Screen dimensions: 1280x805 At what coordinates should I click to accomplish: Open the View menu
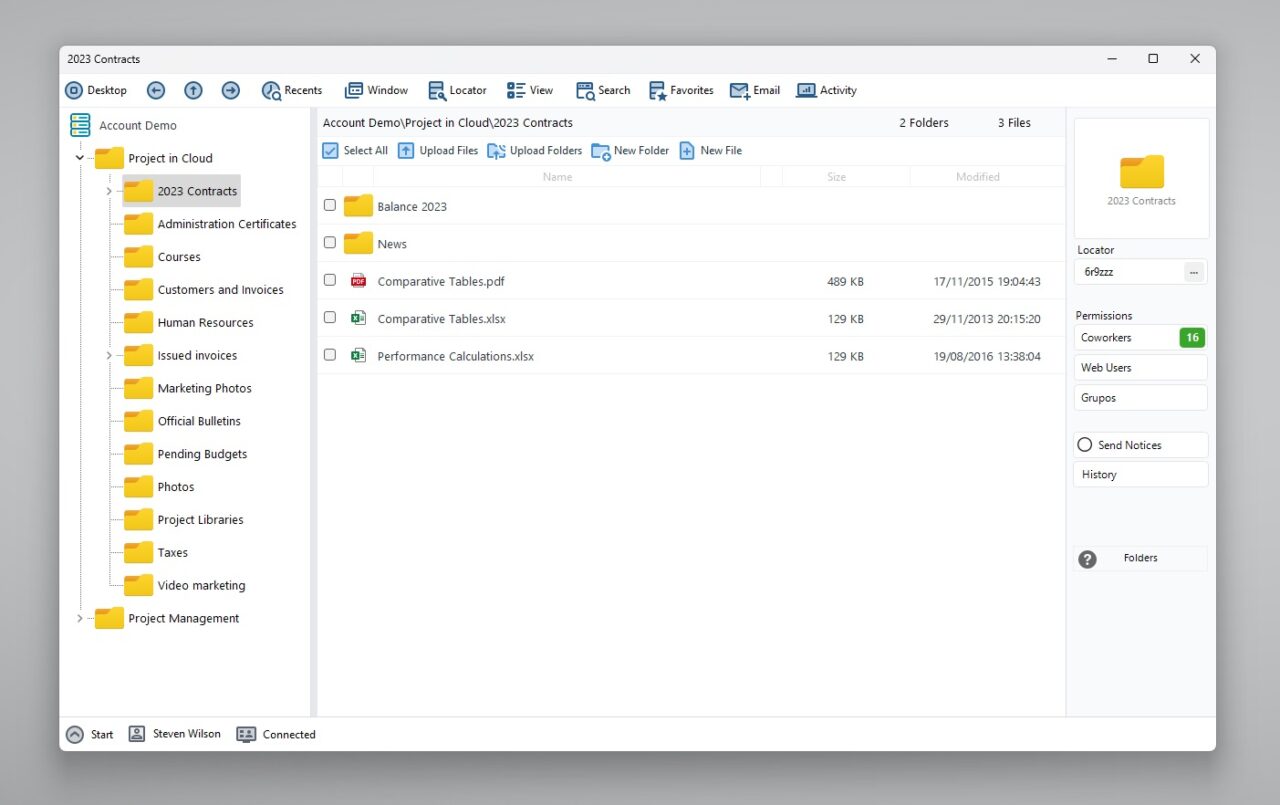(530, 90)
